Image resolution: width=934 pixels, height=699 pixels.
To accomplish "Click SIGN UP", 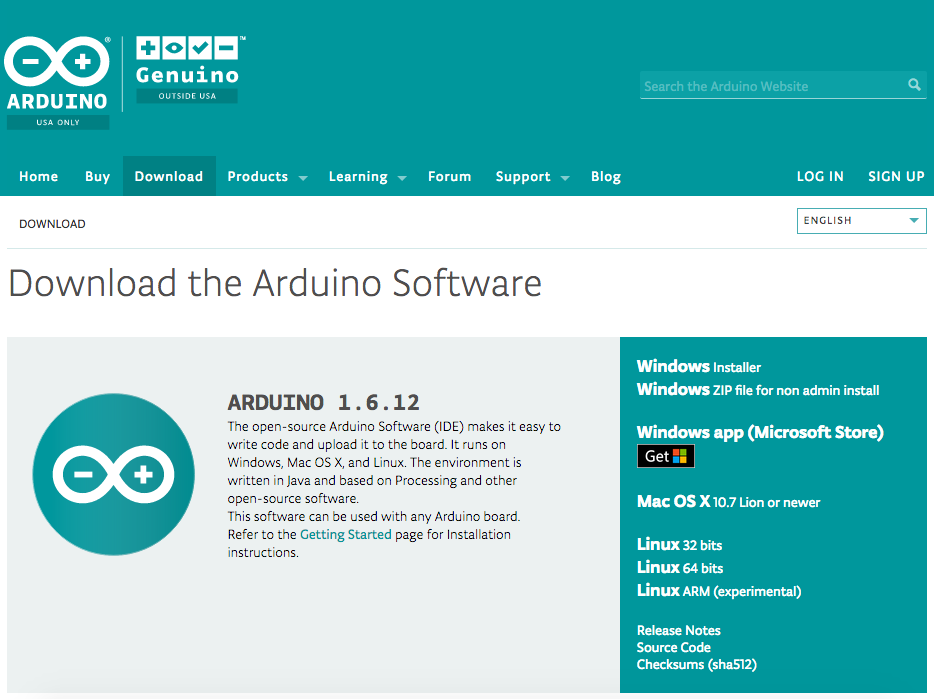I will (x=896, y=176).
